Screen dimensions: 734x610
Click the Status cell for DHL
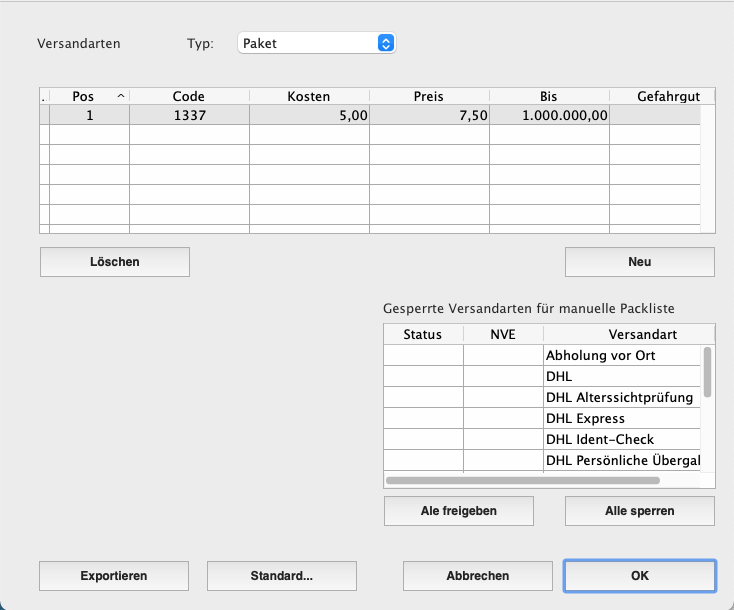[x=423, y=377]
